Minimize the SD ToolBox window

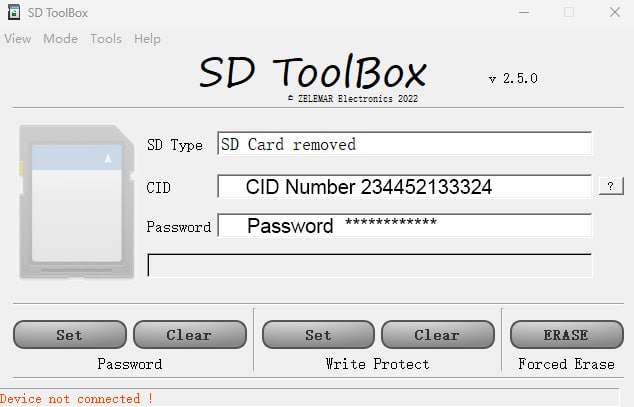point(524,13)
